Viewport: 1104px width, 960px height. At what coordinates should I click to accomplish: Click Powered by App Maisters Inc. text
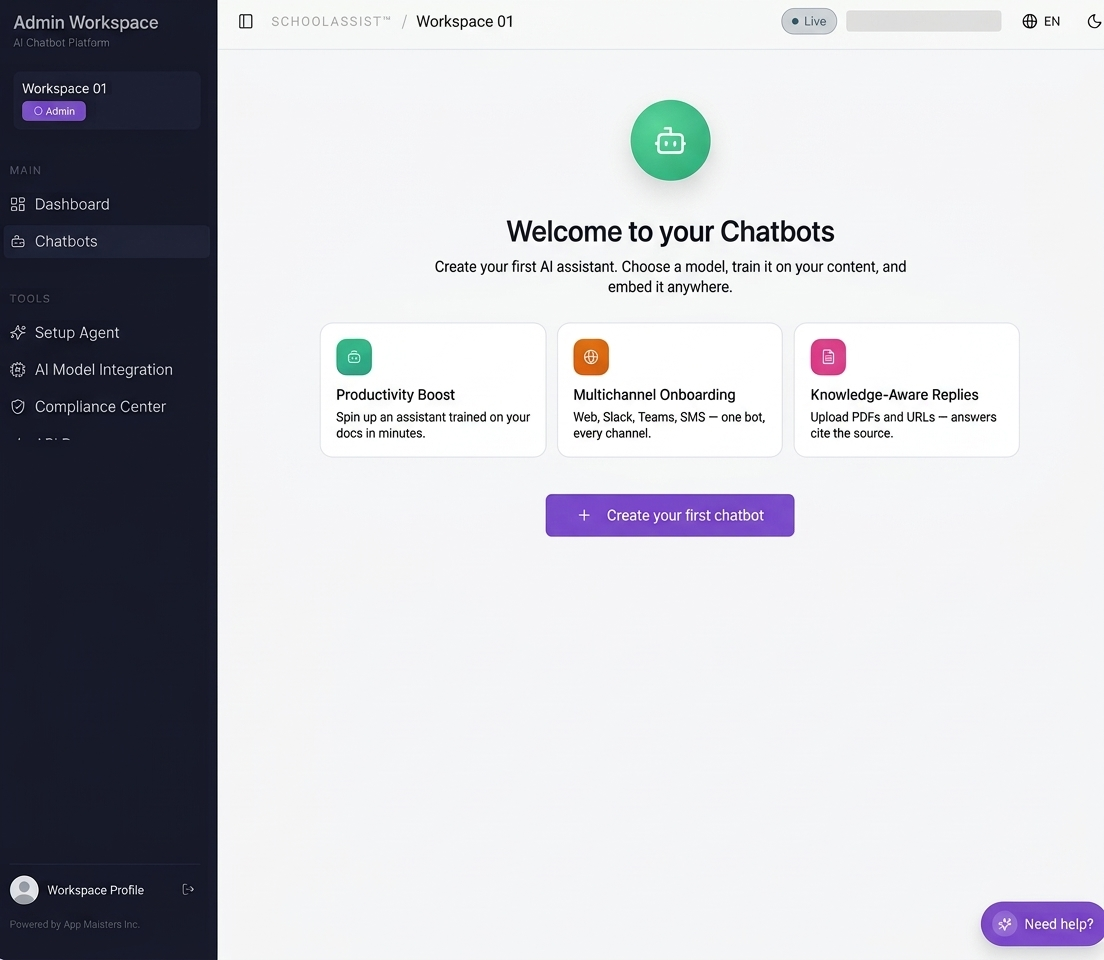coord(75,924)
